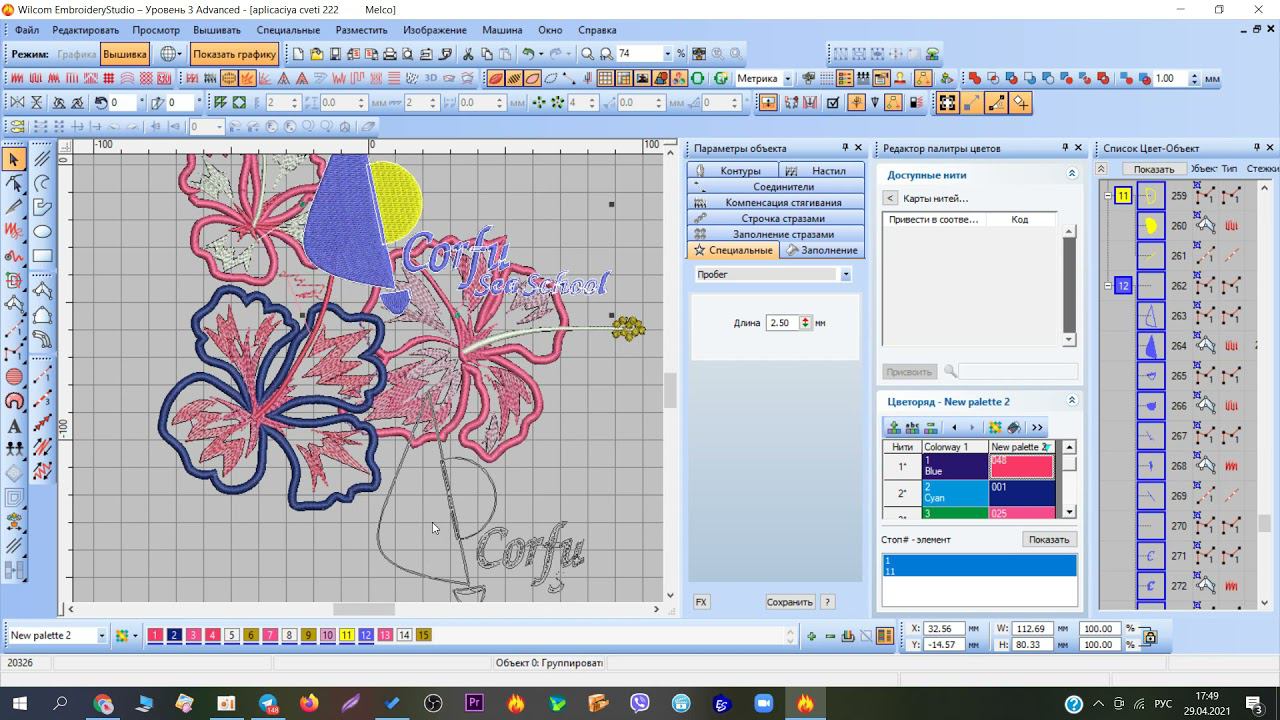Click the 3D stitch effect icon
Screen dimensions: 1280x720
point(431,78)
